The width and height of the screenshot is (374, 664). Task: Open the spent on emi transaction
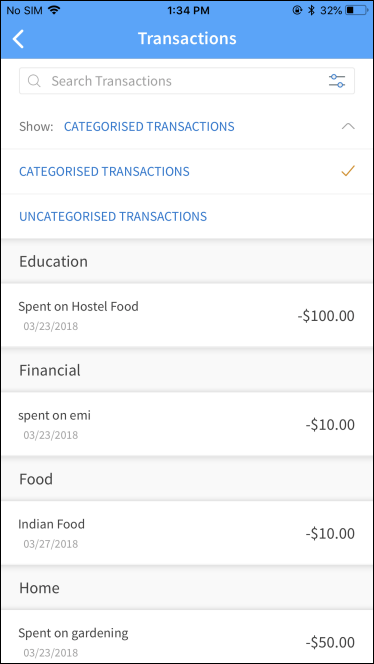coord(187,424)
